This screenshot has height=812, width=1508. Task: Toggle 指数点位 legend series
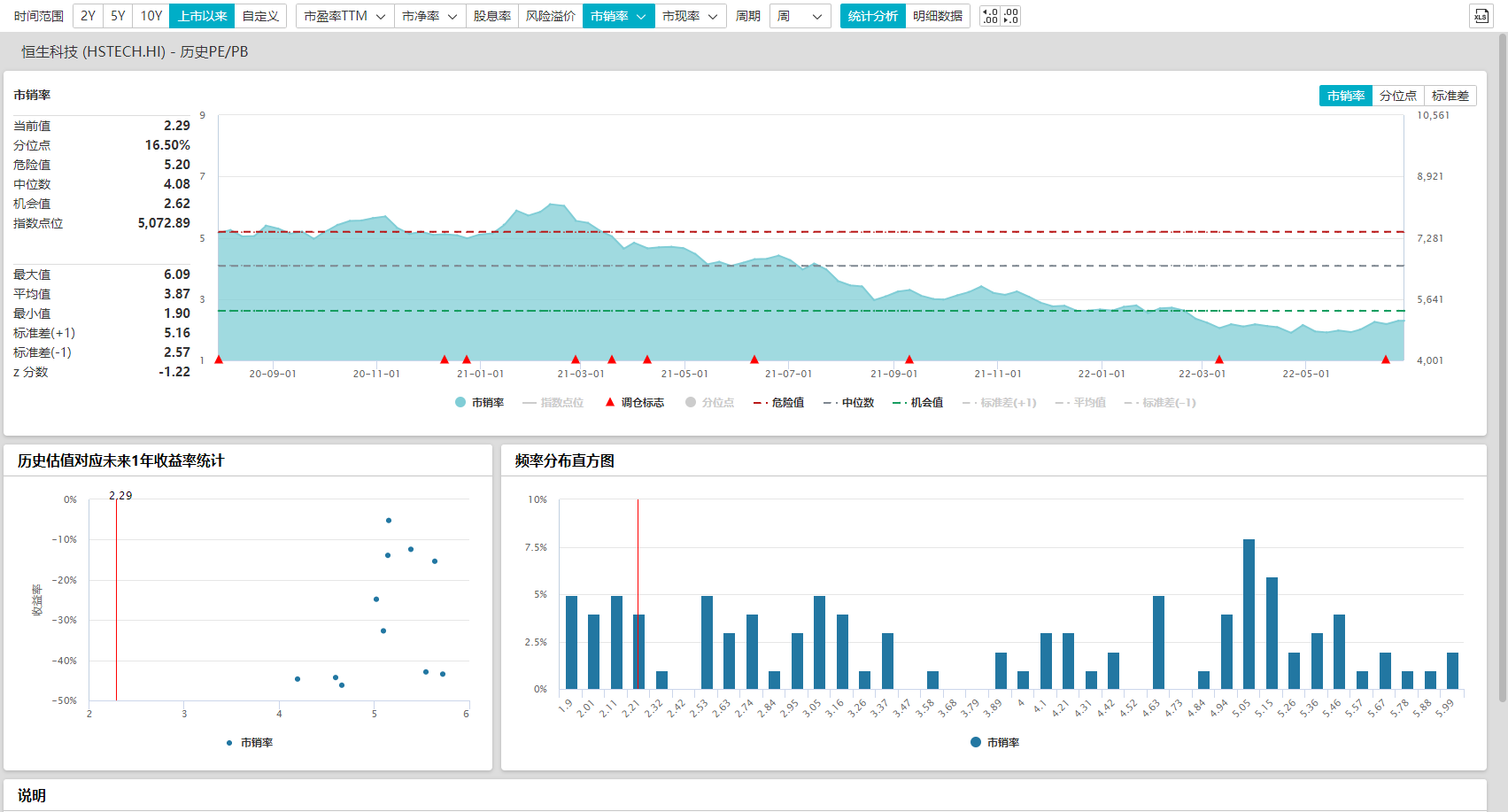point(553,402)
